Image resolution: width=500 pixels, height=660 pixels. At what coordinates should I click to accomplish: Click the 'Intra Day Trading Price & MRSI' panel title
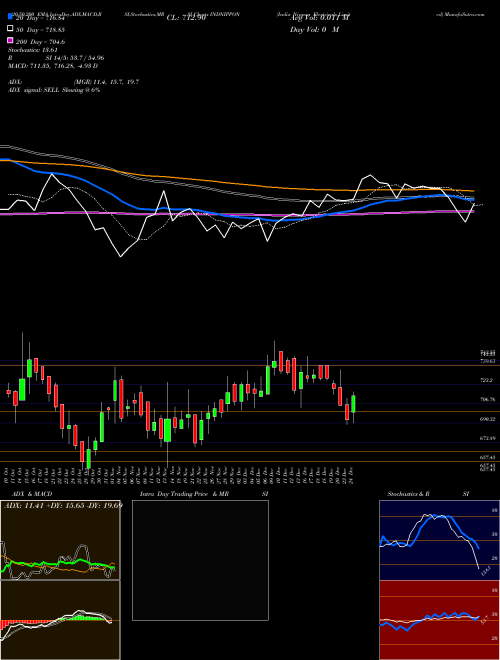[204, 494]
